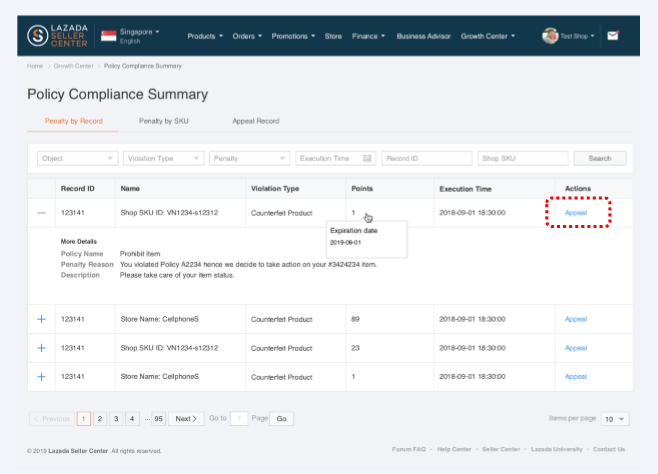Screen dimensions: 658x474
Task: Click Appeal in the expanded first row
Action: [576, 213]
